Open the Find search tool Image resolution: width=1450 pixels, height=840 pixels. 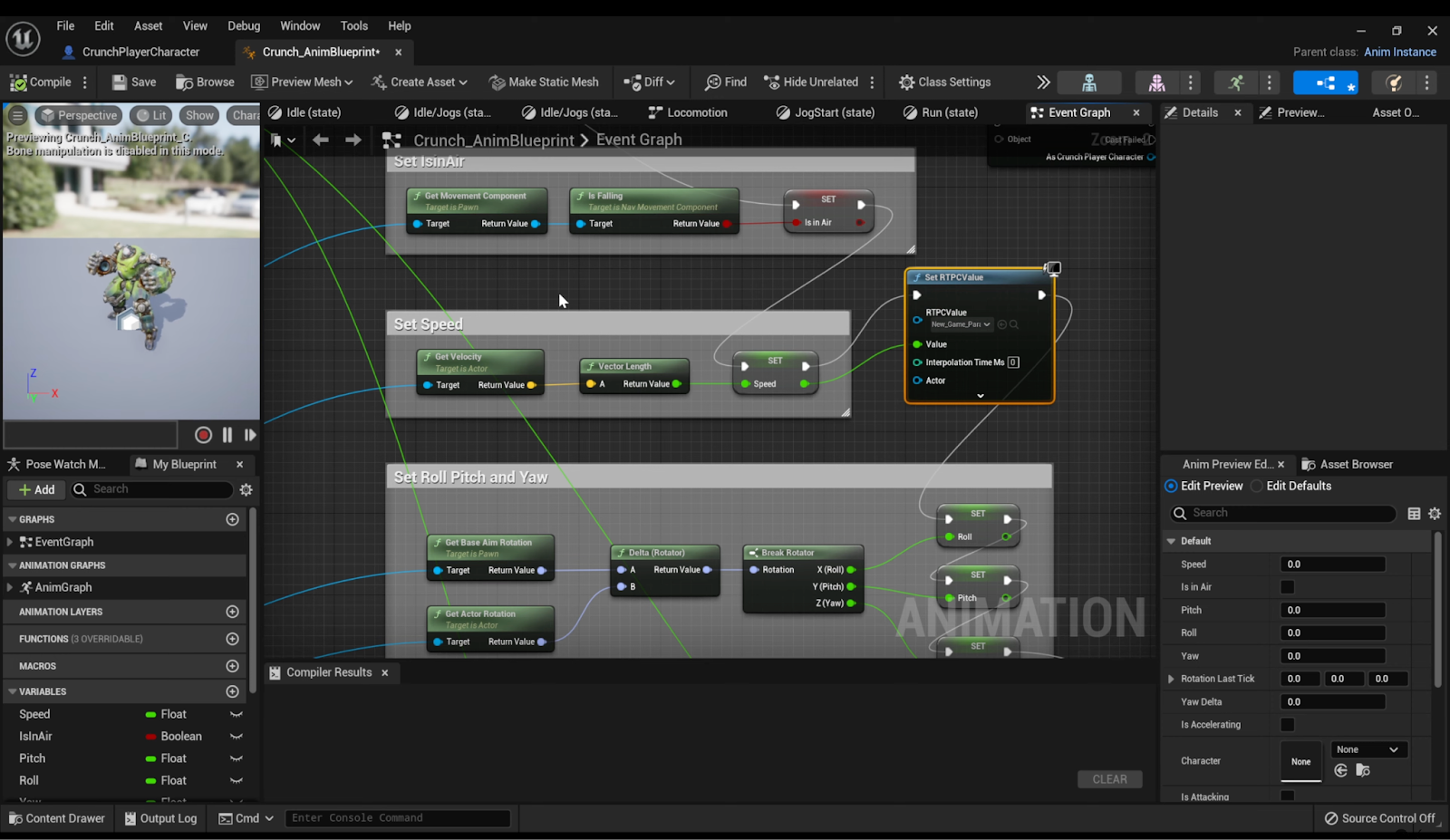coord(713,82)
